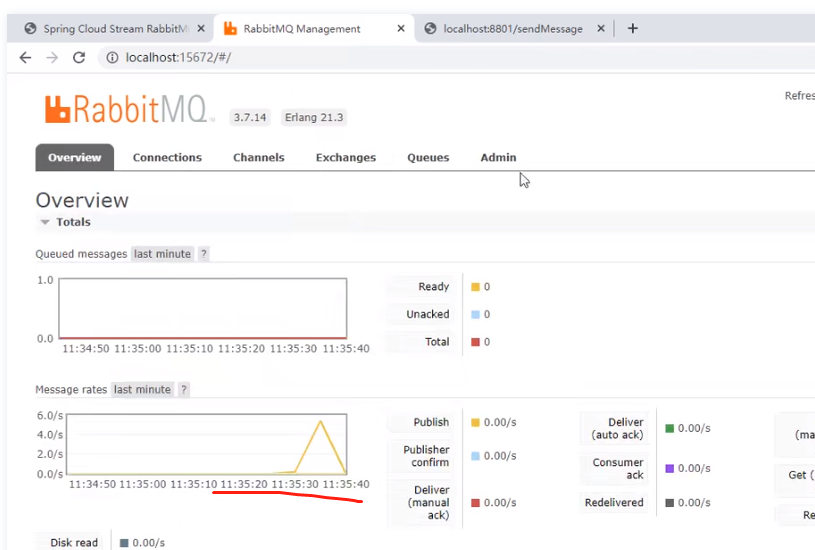Click the Overview page heading
This screenshot has height=550, width=815.
[82, 200]
